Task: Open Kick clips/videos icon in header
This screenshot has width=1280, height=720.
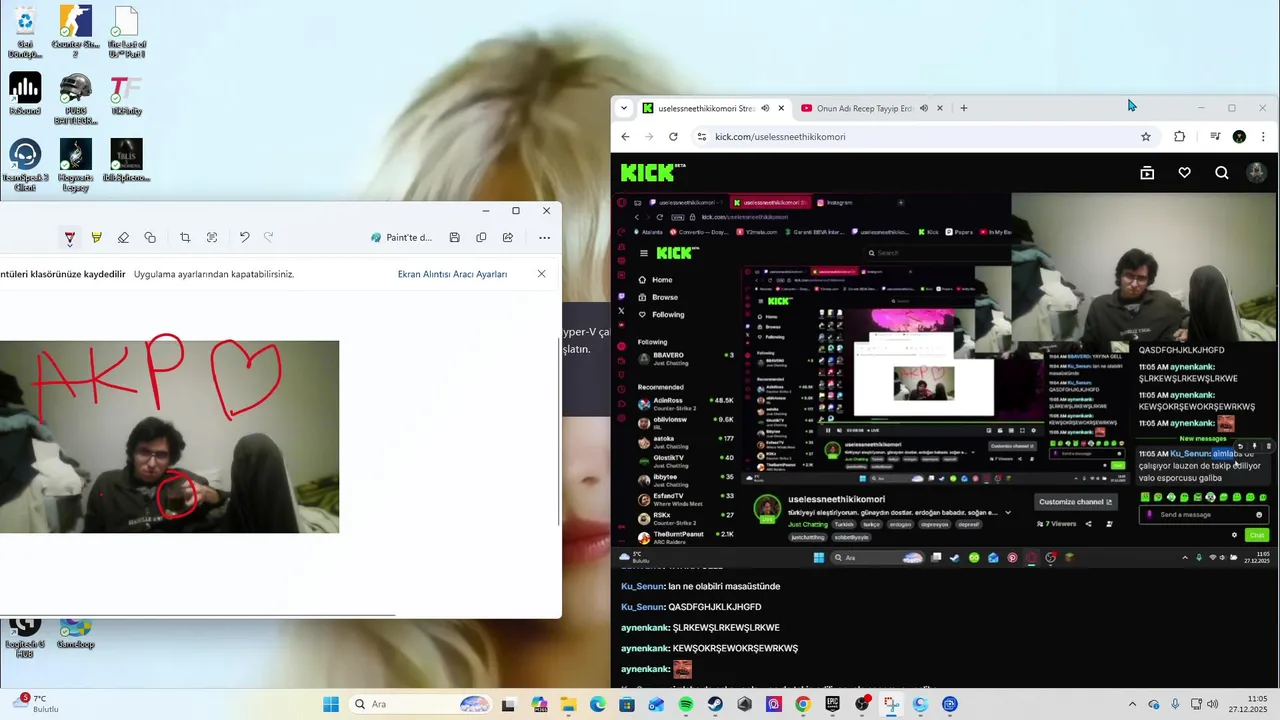Action: (x=1147, y=173)
